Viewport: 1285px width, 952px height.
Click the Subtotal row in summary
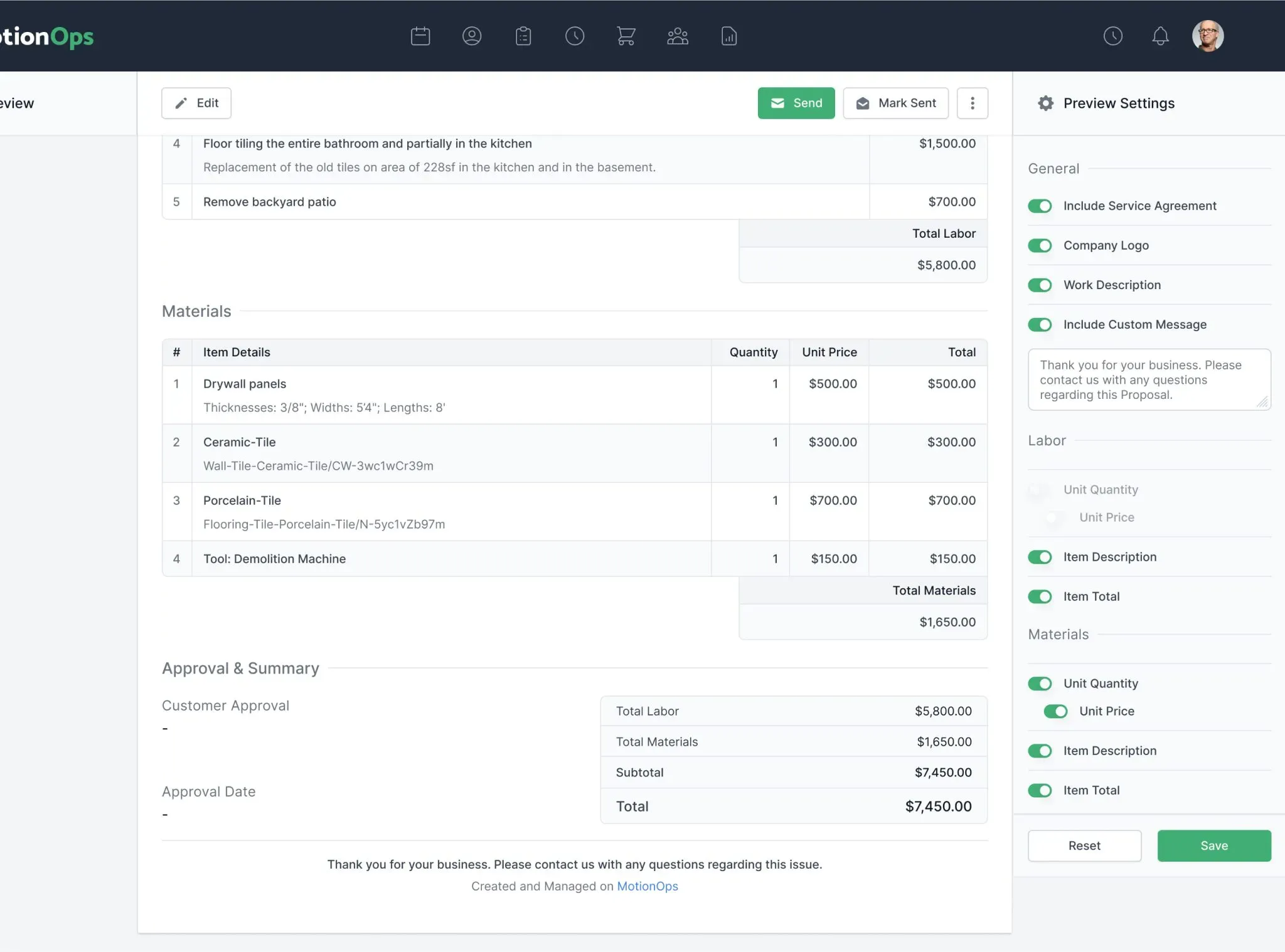click(794, 773)
